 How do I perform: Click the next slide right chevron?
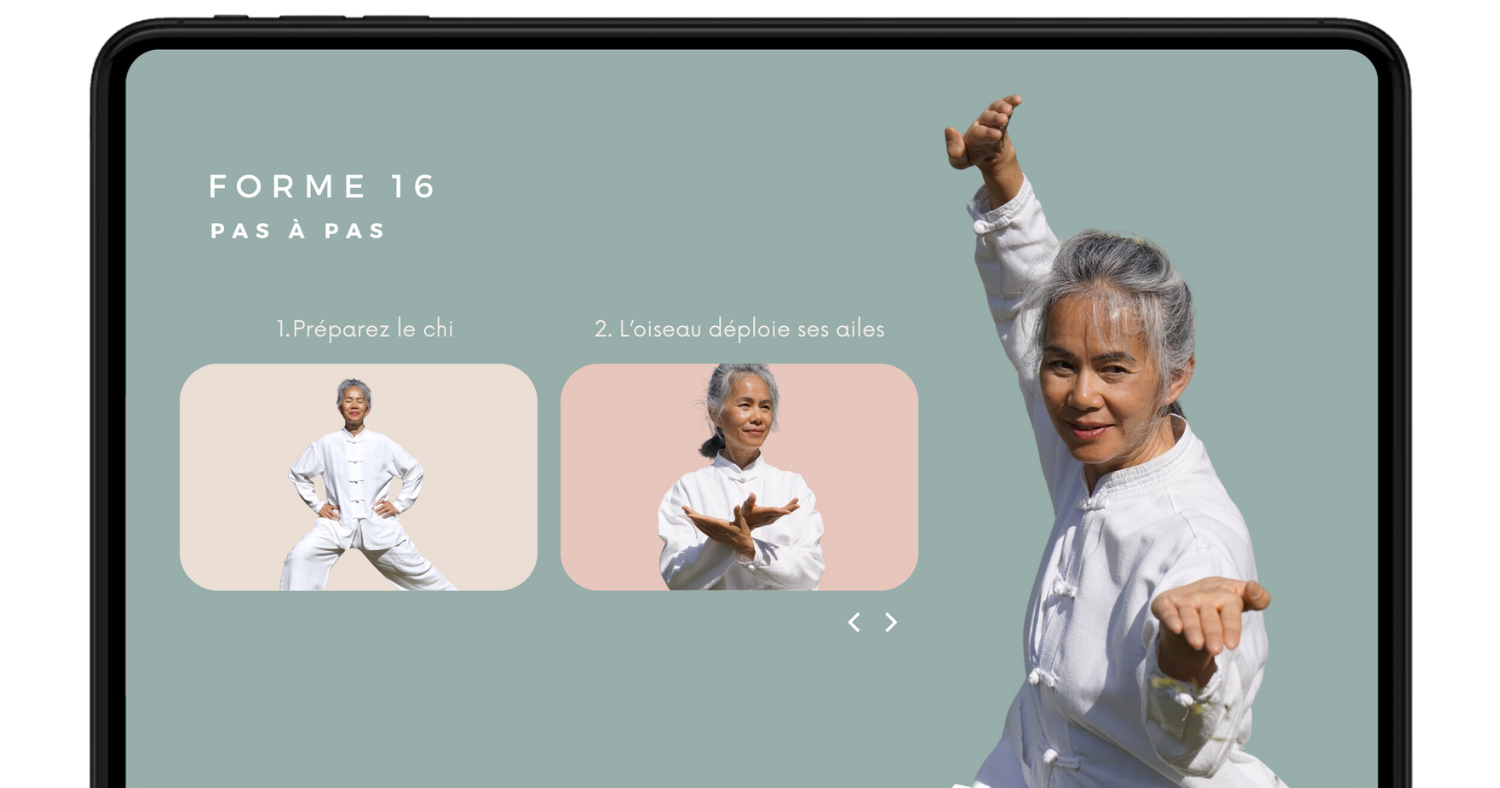[x=891, y=622]
